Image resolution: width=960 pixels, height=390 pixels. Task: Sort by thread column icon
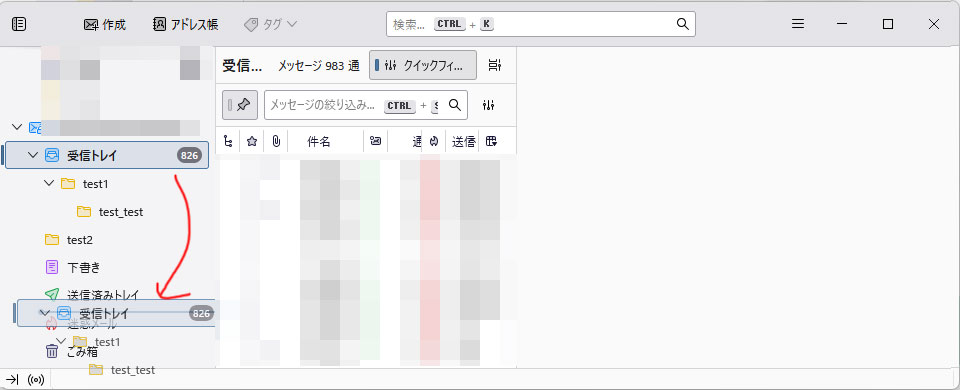(x=228, y=141)
